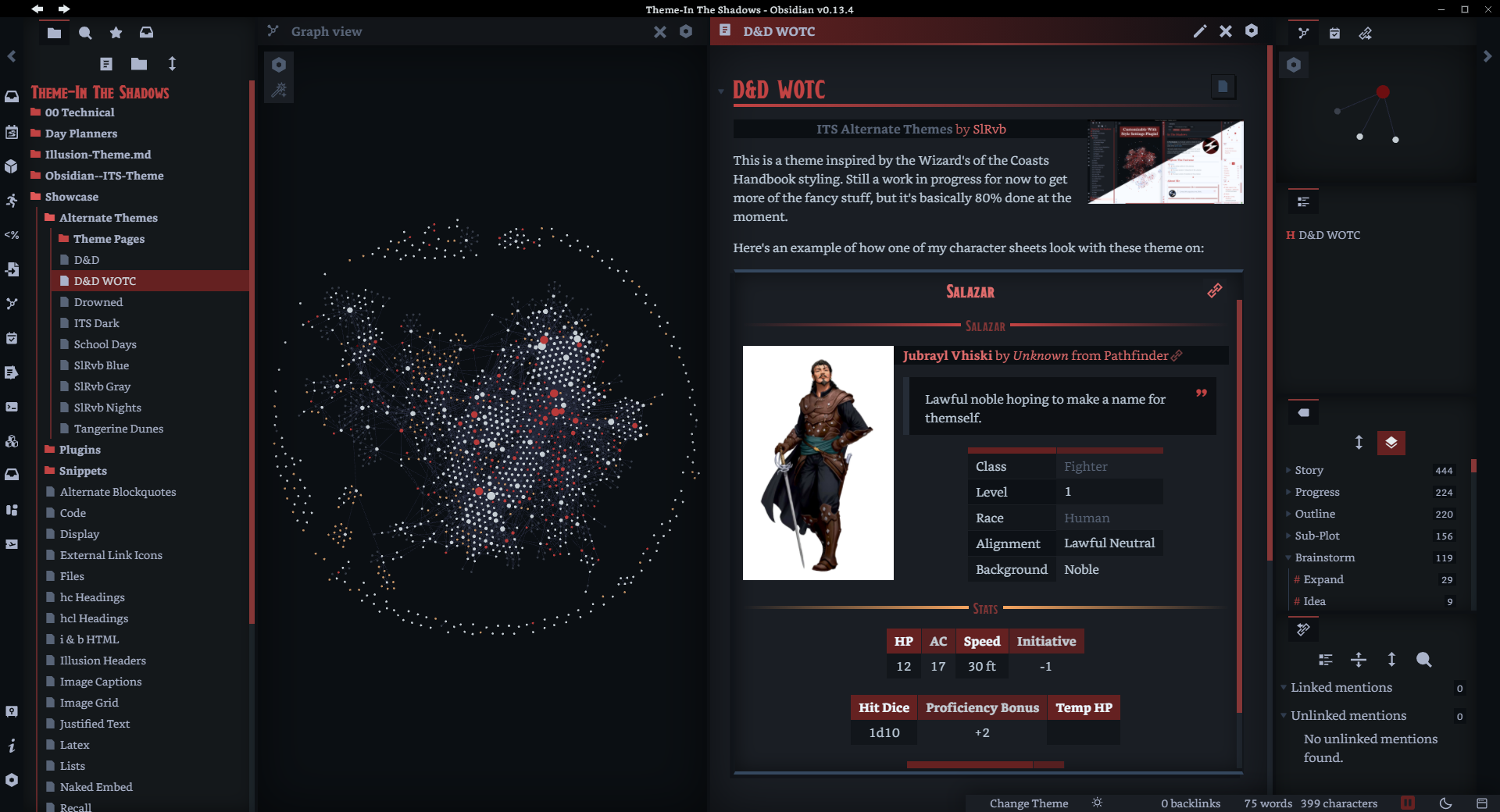Open local graph settings hexagon
The width and height of the screenshot is (1500, 812).
pos(1294,65)
